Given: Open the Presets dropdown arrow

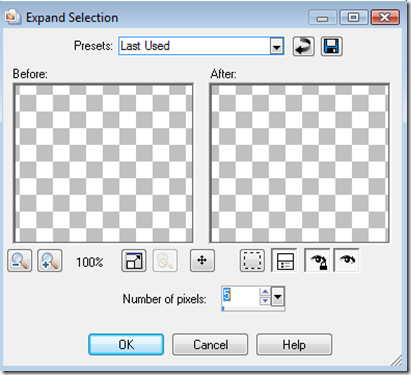Looking at the screenshot, I should click(x=277, y=46).
